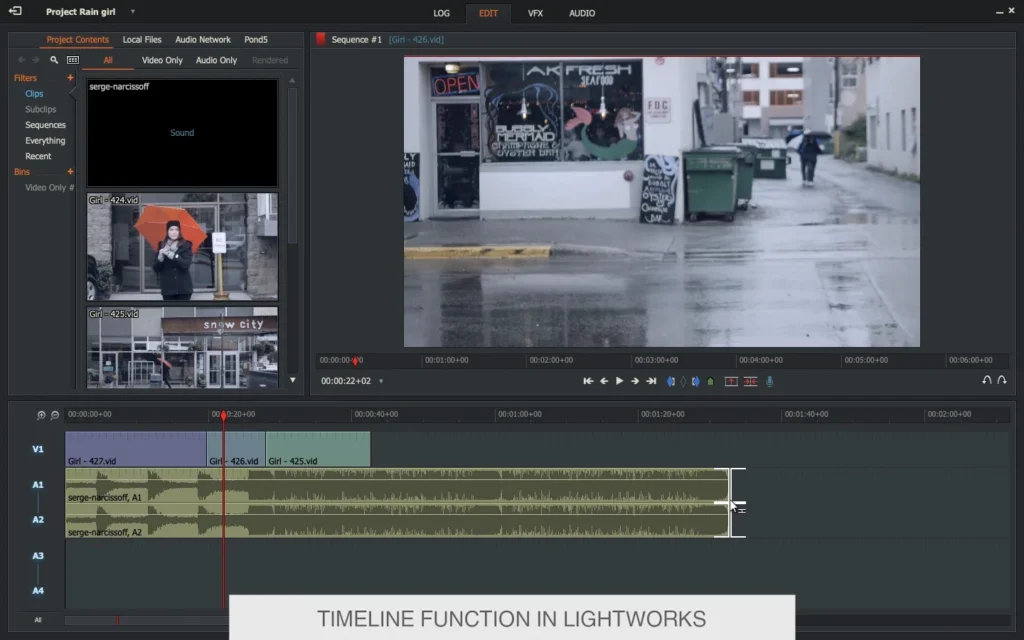Viewport: 1024px width, 640px height.
Task: Filter by Audio Only
Action: 216,60
